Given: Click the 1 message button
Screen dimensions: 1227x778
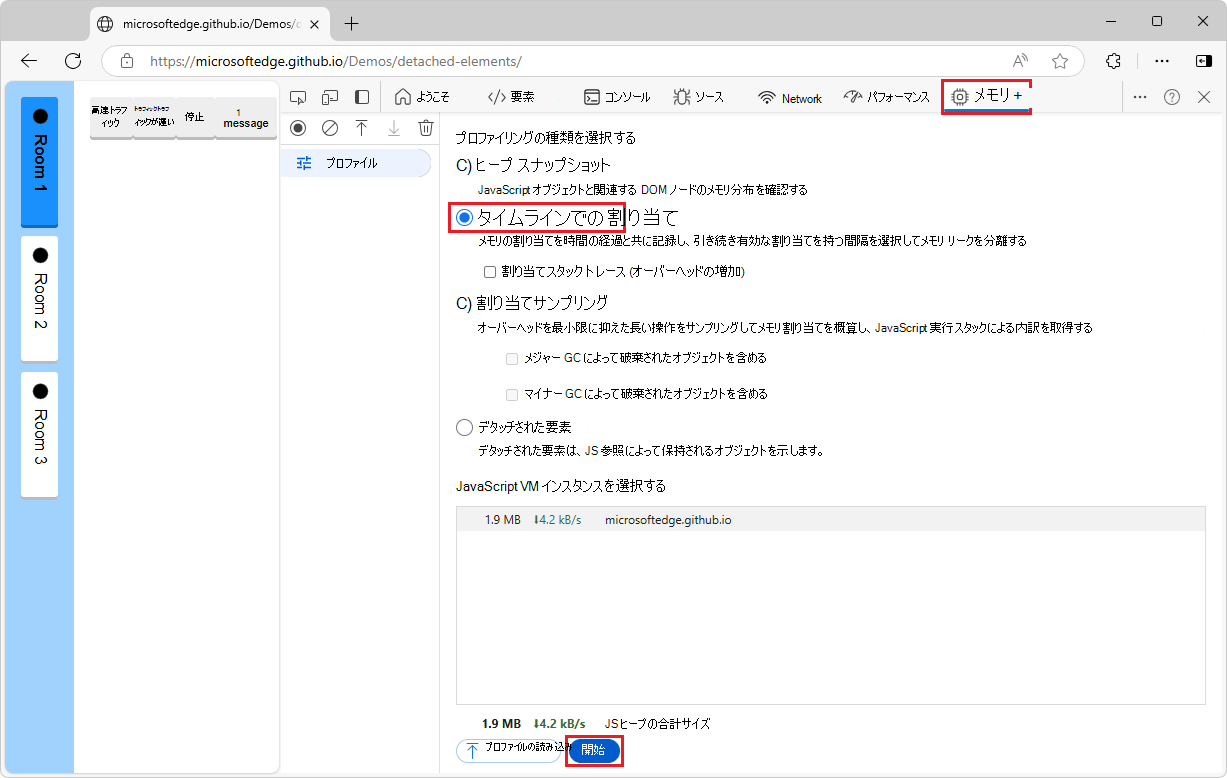Looking at the screenshot, I should [245, 118].
